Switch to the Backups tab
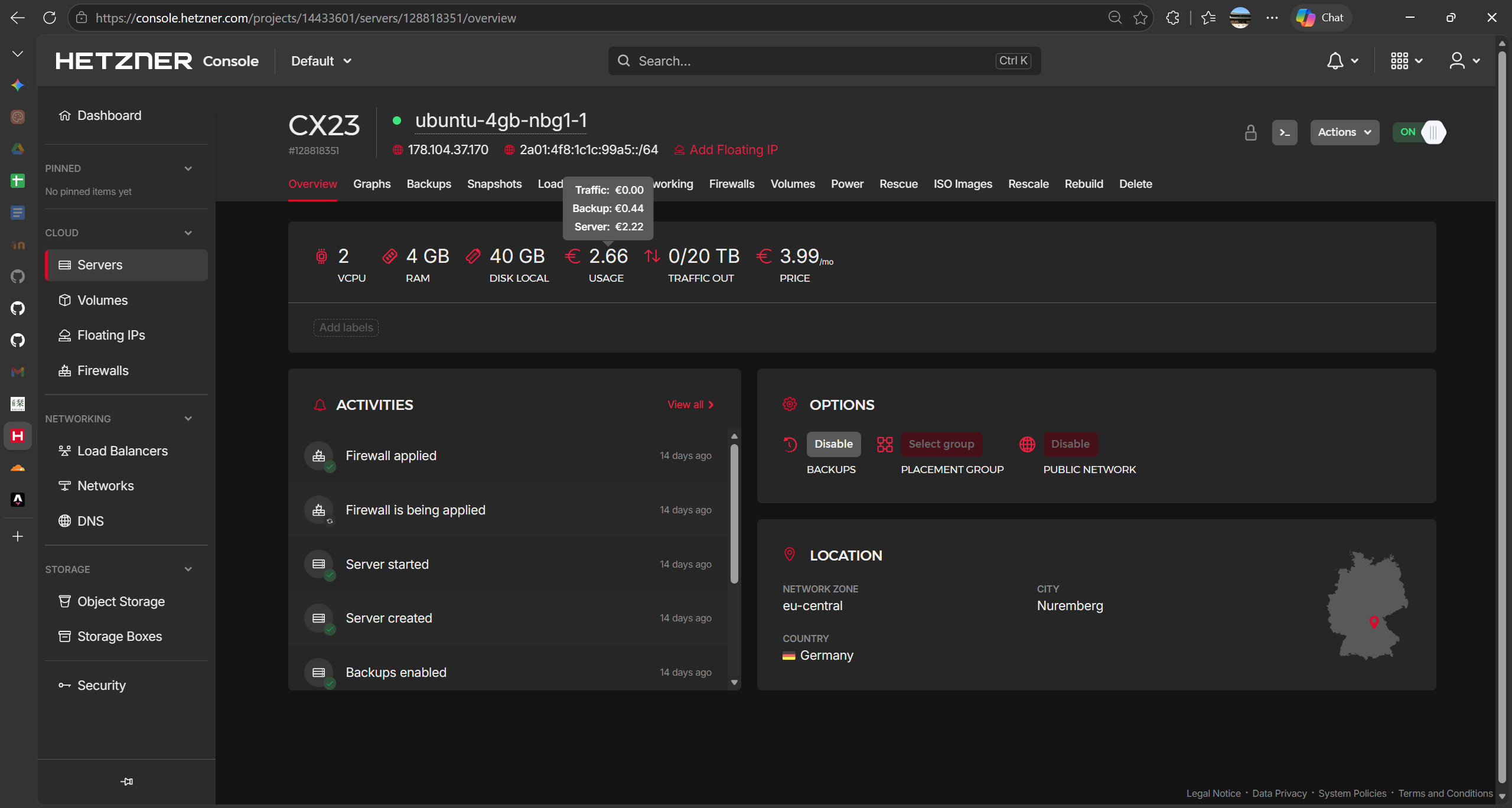Viewport: 1512px width, 808px height. 429,184
